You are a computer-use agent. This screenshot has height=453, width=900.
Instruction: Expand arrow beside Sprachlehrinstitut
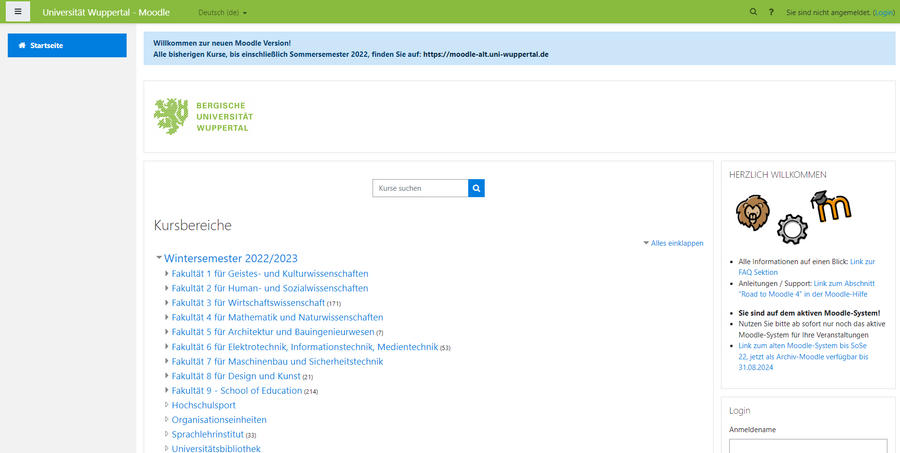(x=166, y=434)
